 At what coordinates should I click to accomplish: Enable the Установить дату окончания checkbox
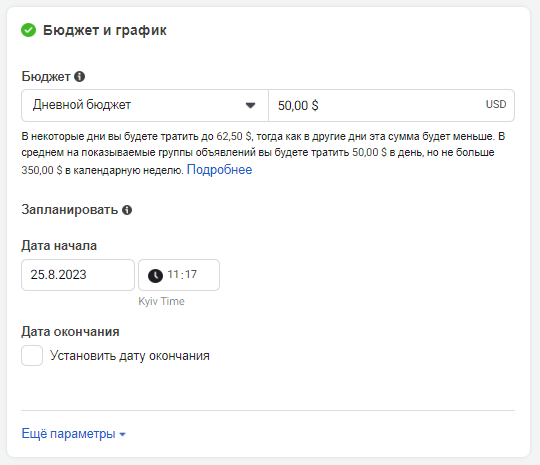32,355
